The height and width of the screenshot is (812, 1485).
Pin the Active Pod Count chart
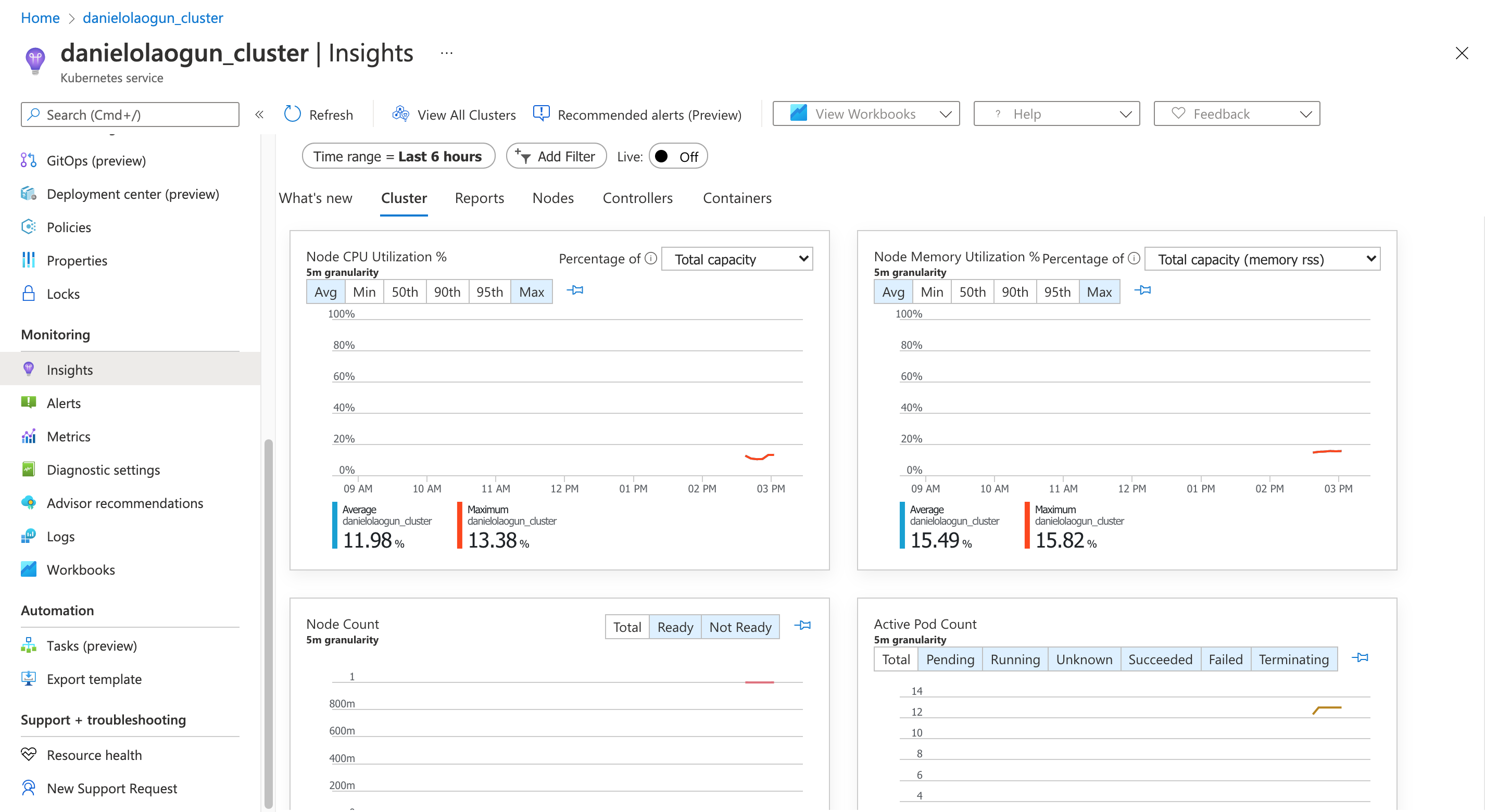[1360, 657]
